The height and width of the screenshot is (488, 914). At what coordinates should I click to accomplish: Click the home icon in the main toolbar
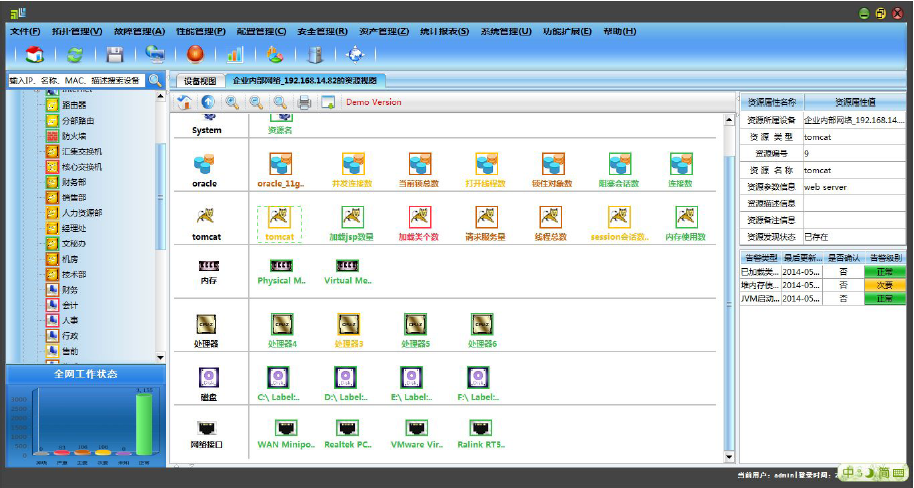34,54
